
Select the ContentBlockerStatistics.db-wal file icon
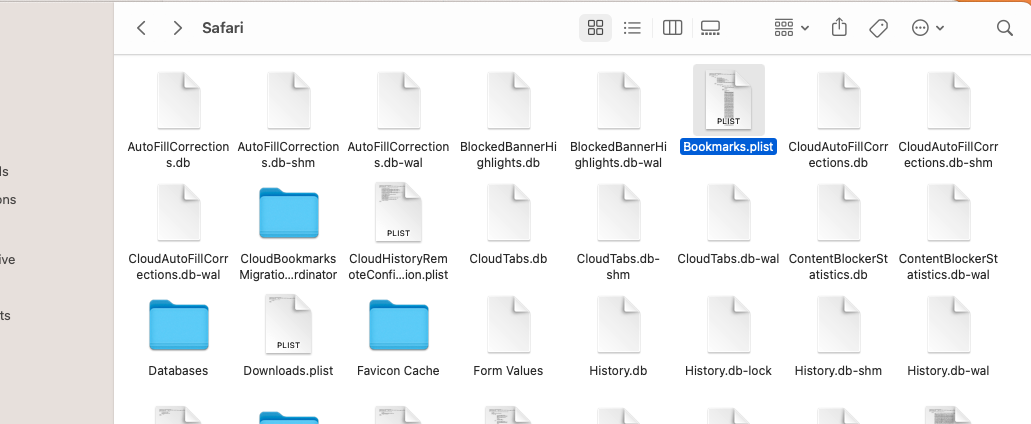[948, 212]
